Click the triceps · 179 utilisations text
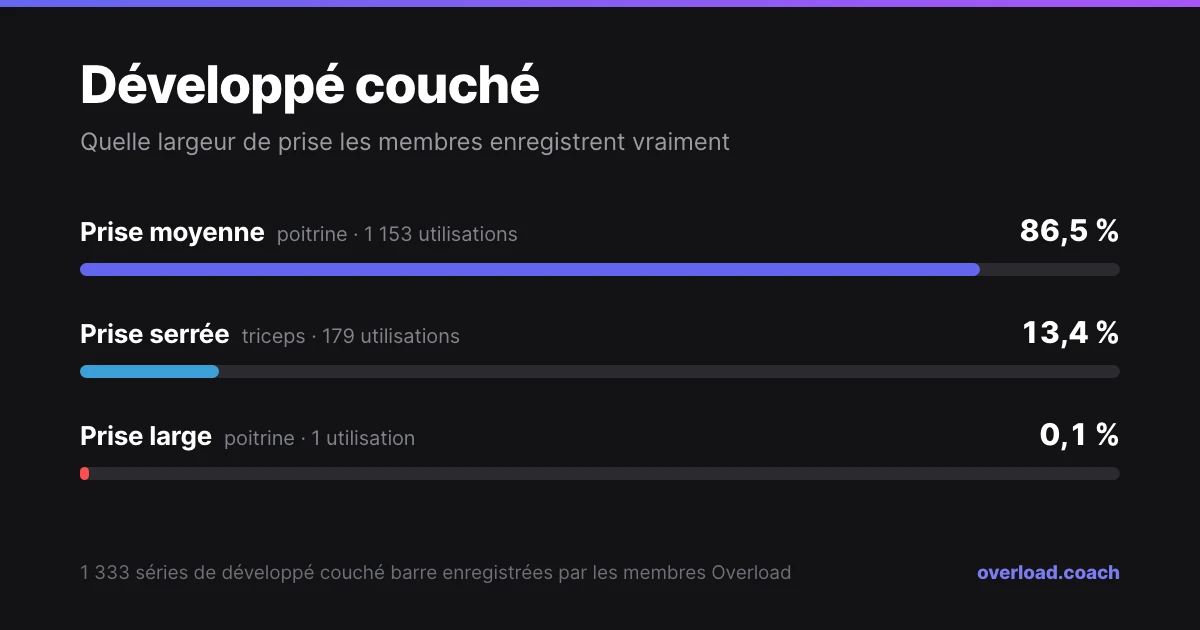Screen dimensions: 1200x630 [x=351, y=337]
